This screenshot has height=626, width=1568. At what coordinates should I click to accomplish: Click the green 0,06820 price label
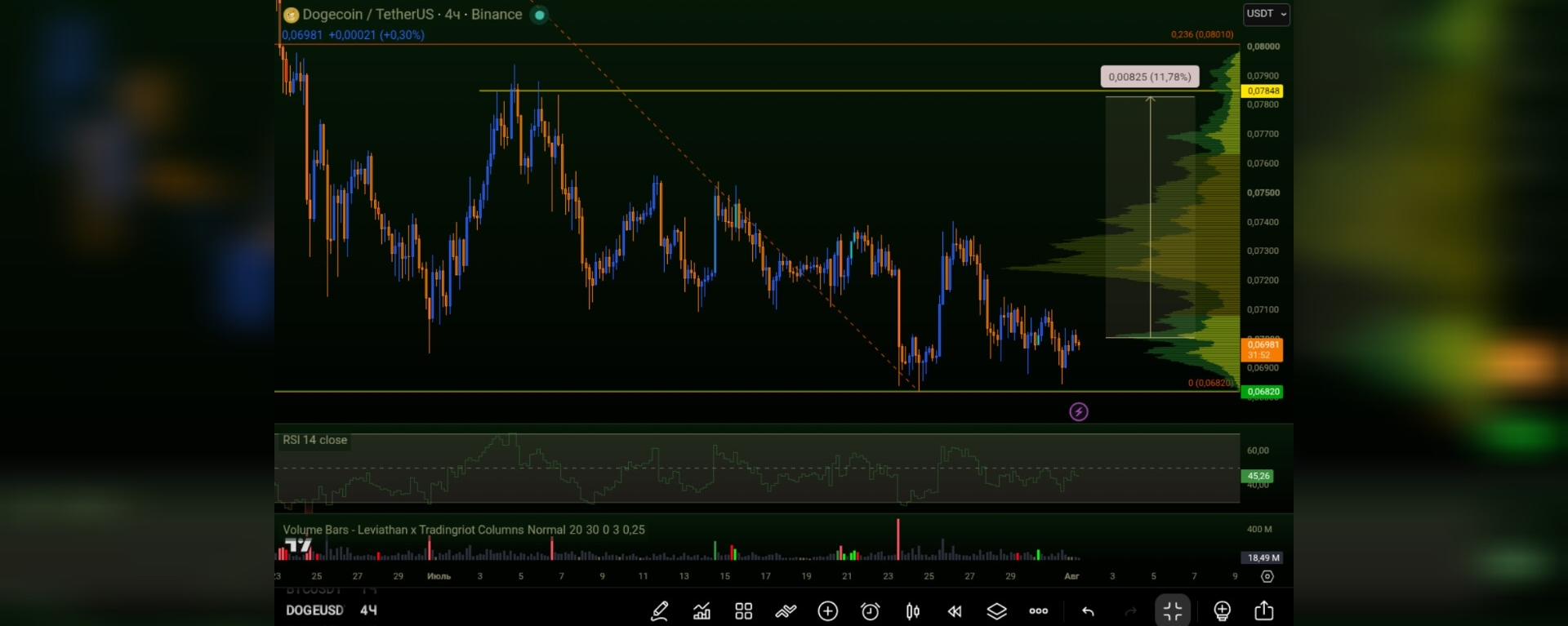pos(1263,392)
